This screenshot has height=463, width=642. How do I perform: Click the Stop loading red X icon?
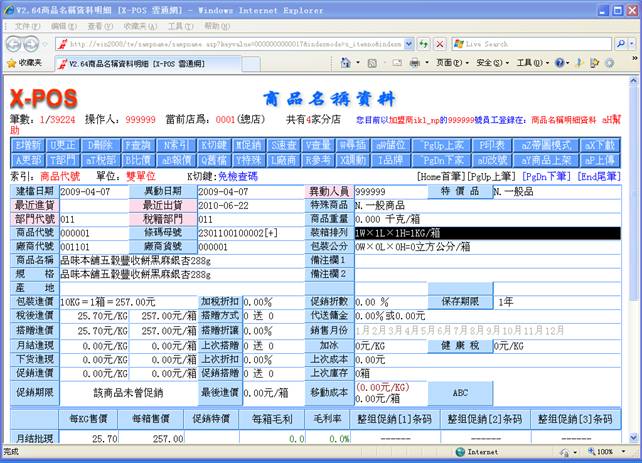(x=440, y=44)
